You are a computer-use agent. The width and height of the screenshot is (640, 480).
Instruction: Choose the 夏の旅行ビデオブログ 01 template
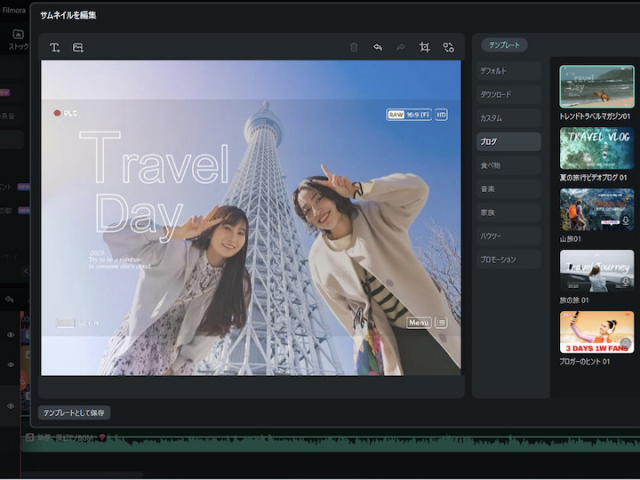click(596, 148)
